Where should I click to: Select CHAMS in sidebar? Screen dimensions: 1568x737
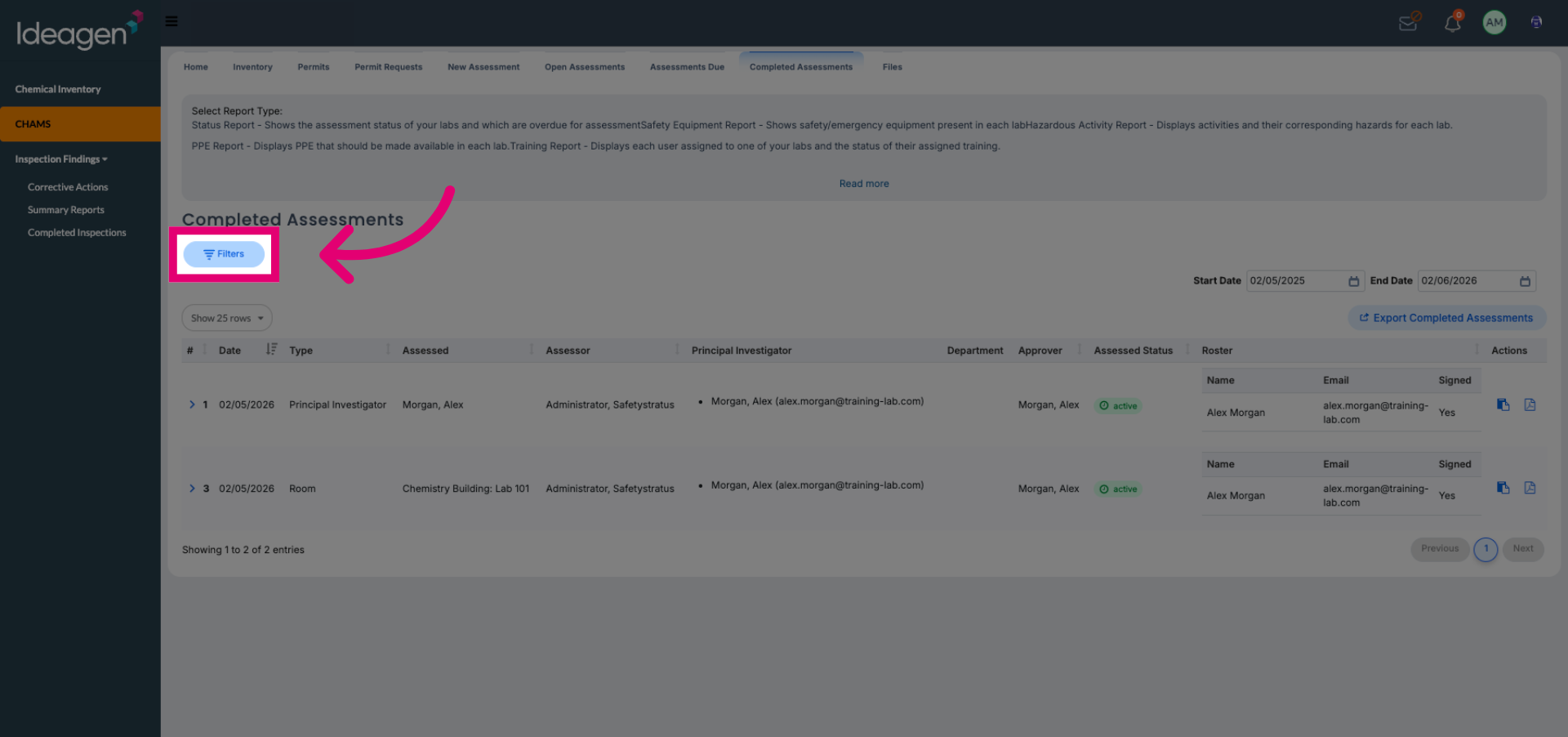(x=80, y=124)
